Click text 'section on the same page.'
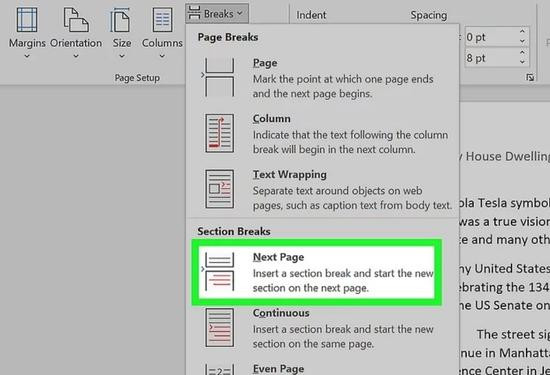550x375 pixels. (x=313, y=344)
